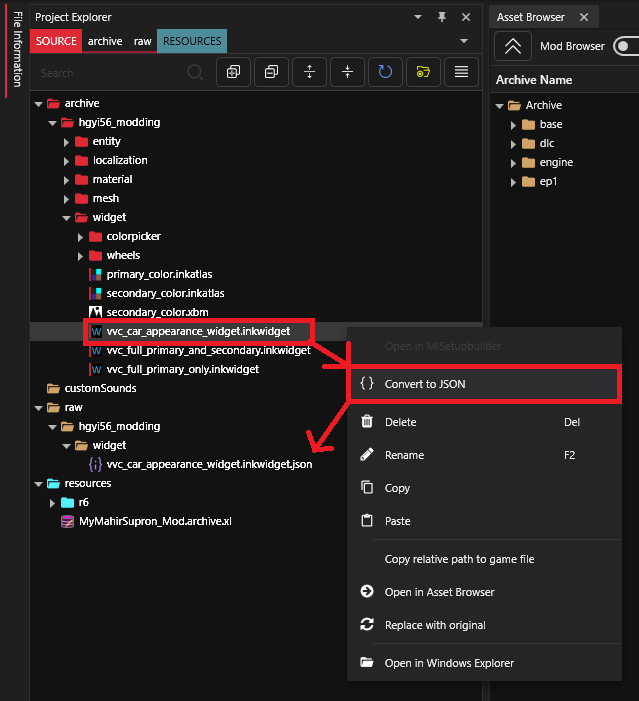Click the yellow open folder icon
This screenshot has height=701, width=639.
(423, 72)
